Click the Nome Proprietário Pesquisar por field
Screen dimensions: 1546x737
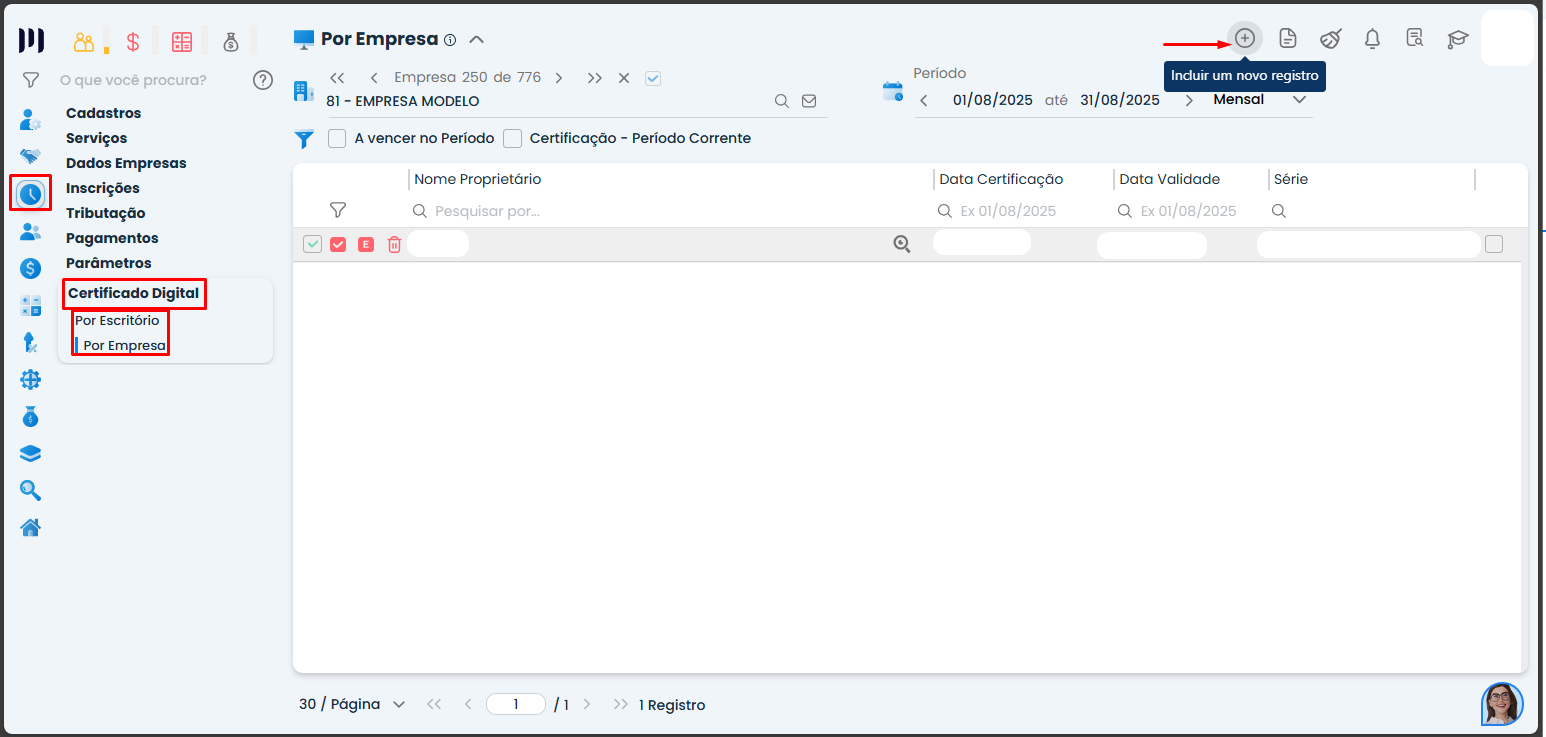[x=660, y=211]
